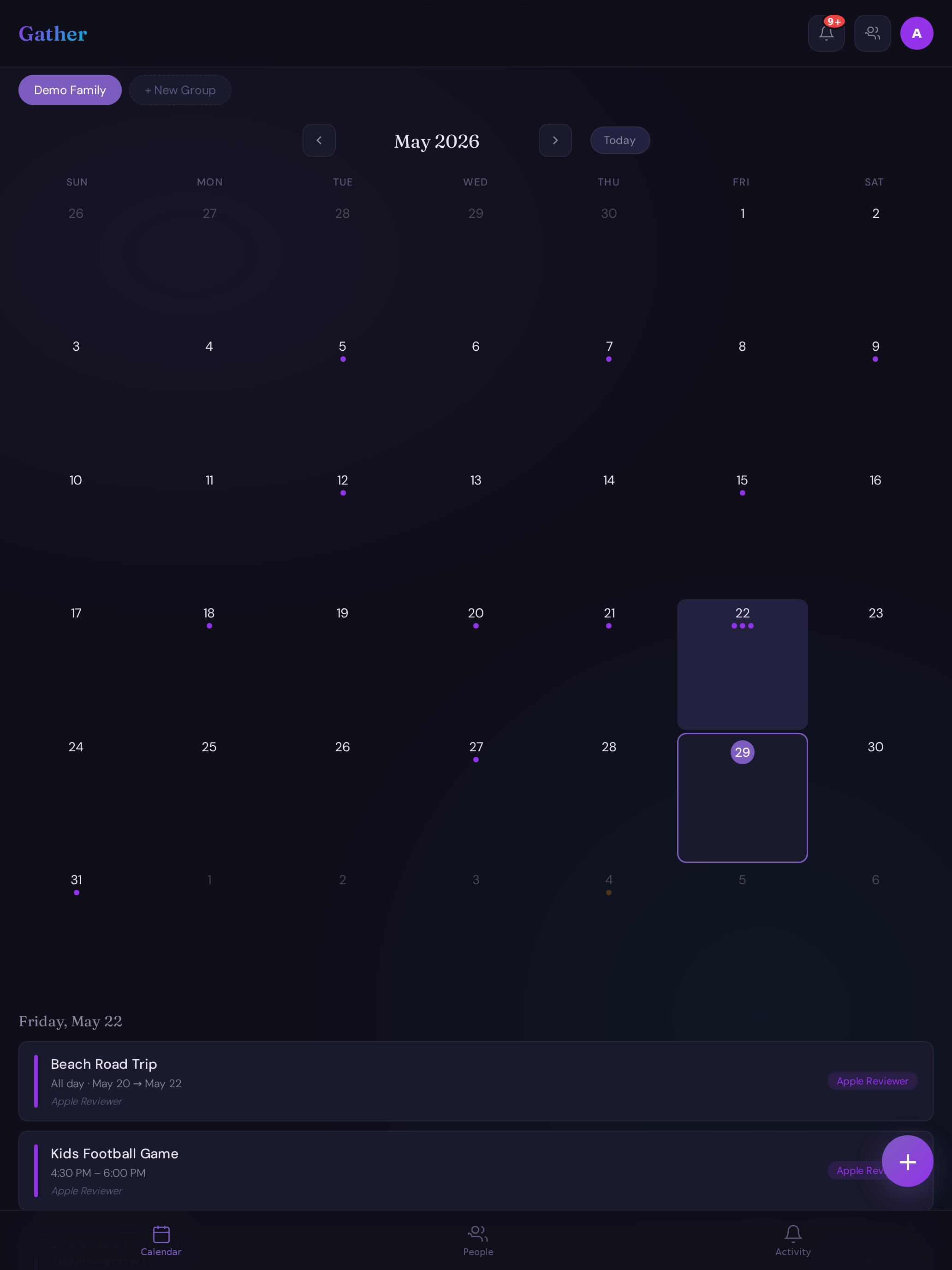Jump to Today in the calendar
Screen dimensions: 952x1270
[x=620, y=140]
